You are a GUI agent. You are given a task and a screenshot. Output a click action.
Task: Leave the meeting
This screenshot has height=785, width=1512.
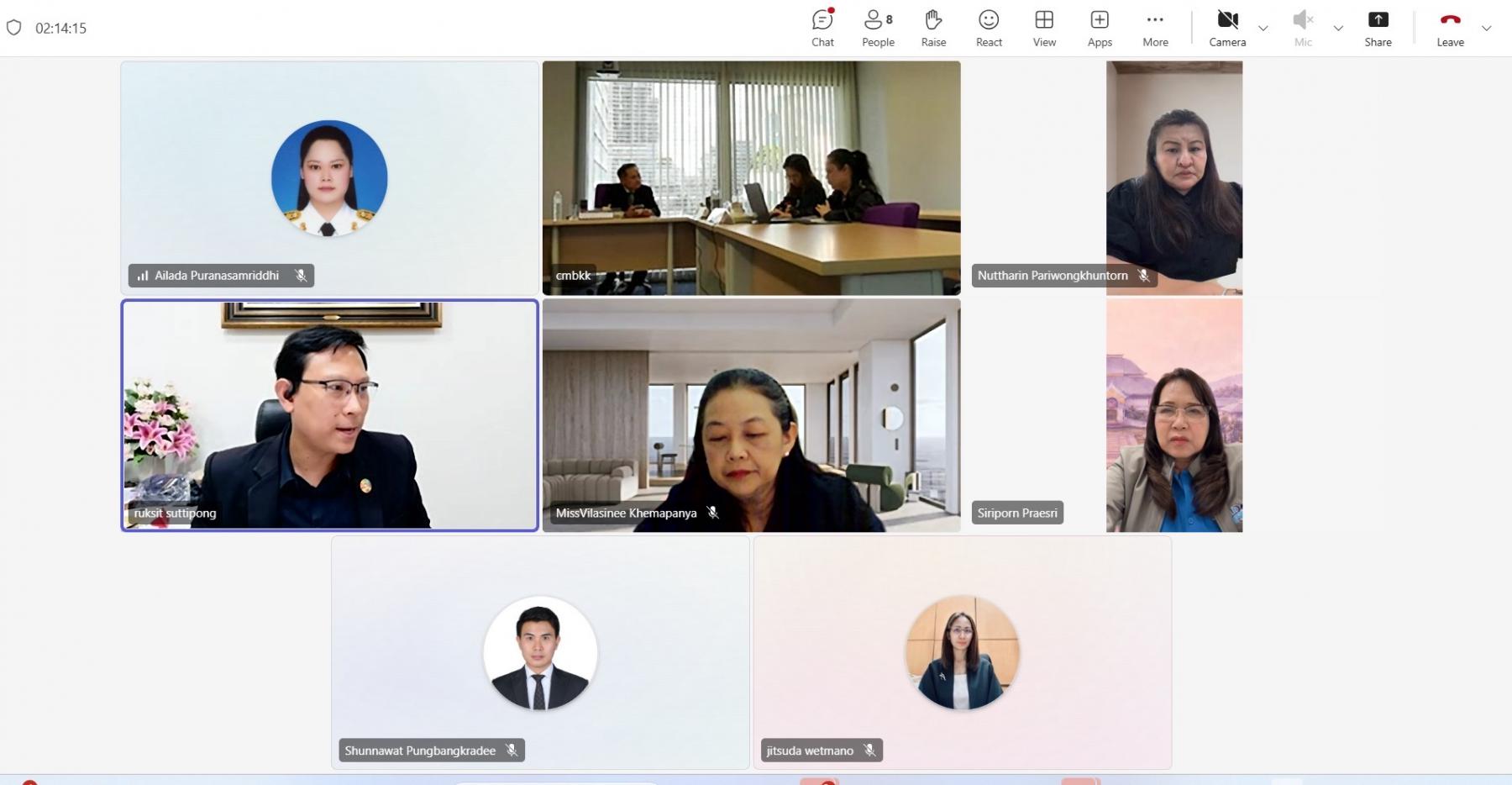click(1450, 28)
